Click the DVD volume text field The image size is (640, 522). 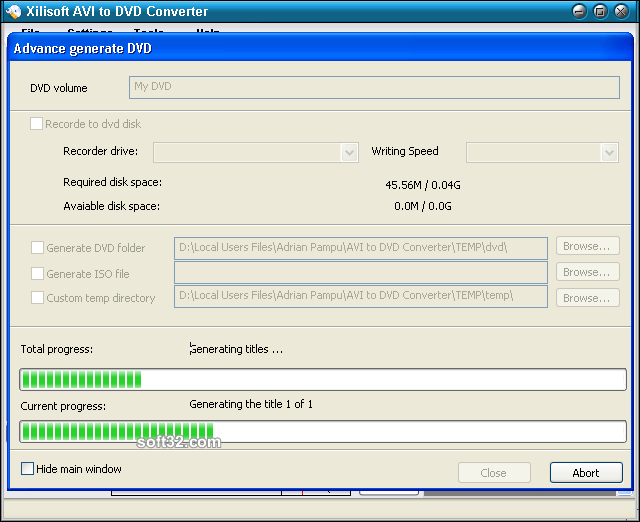(x=374, y=87)
